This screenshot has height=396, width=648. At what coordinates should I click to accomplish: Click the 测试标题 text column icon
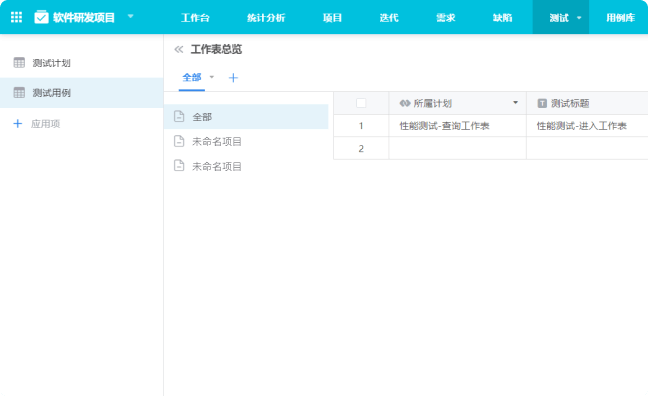(542, 103)
